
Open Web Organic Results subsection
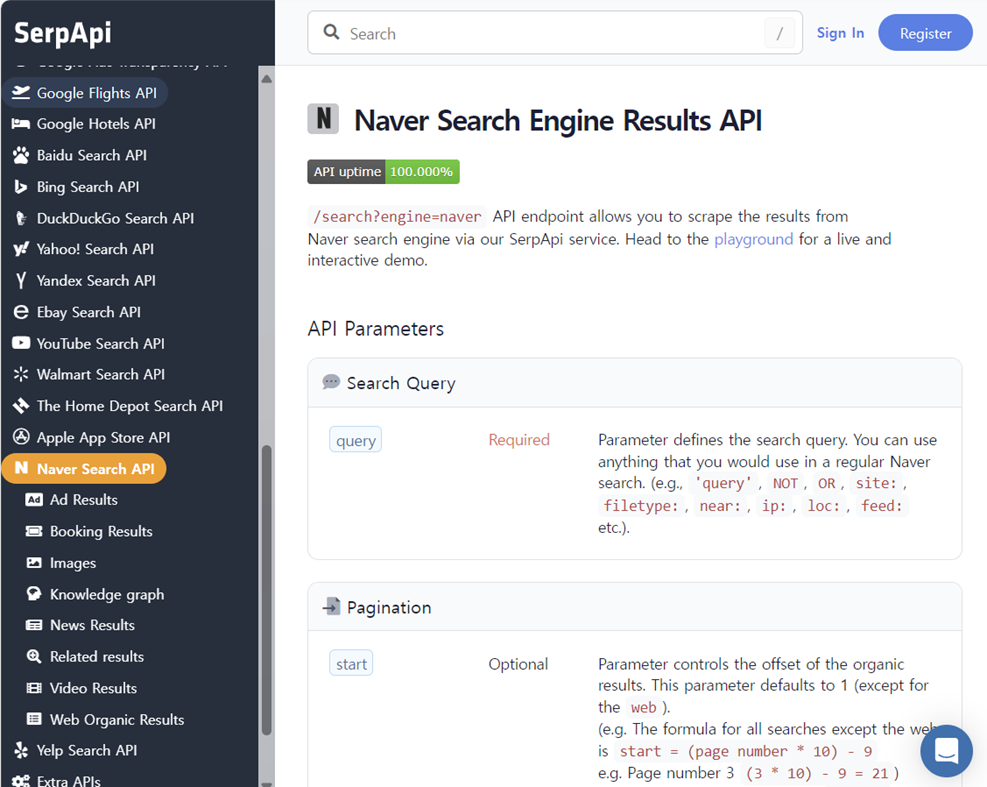(x=117, y=720)
